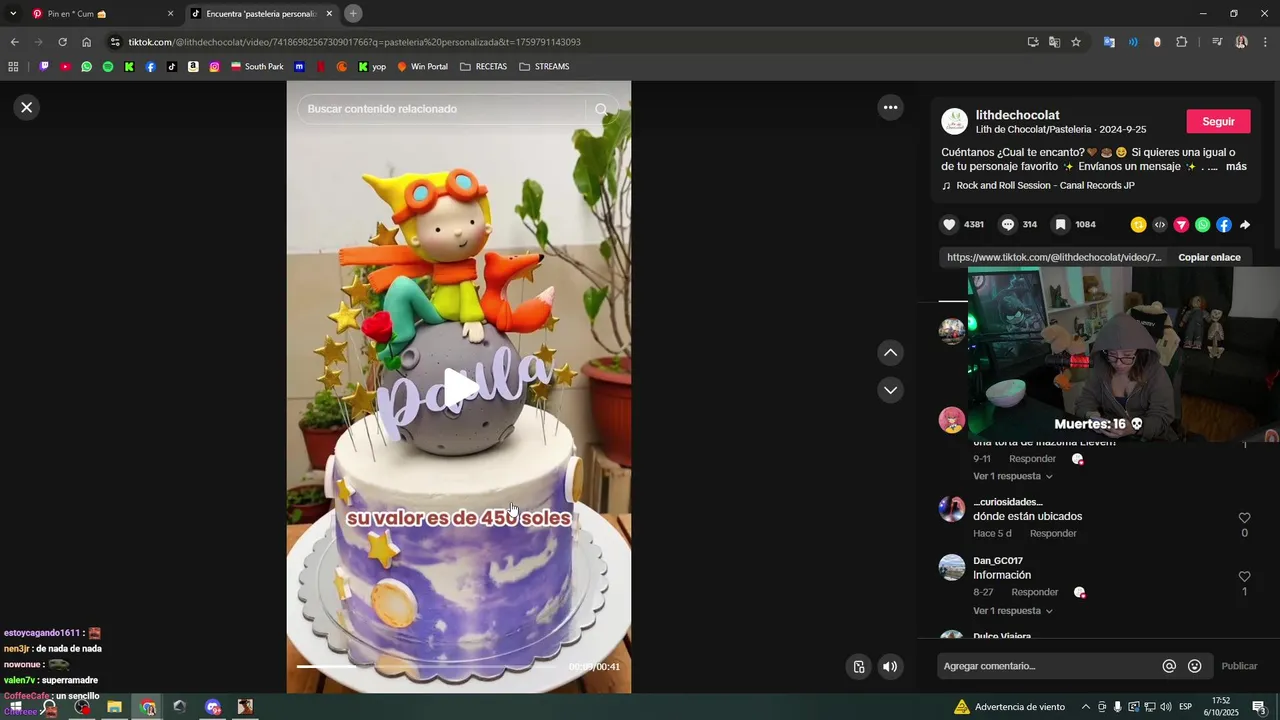Expand description with 'más'
Viewport: 1280px width, 720px height.
1236,167
